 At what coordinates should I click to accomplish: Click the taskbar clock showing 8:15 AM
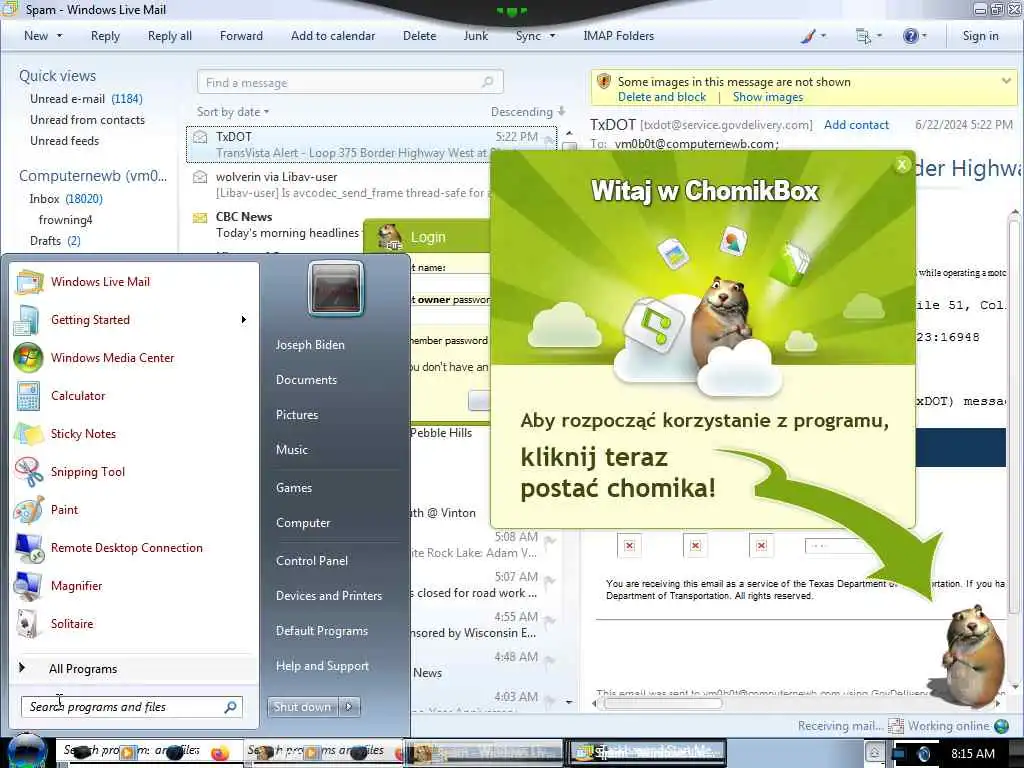(973, 753)
